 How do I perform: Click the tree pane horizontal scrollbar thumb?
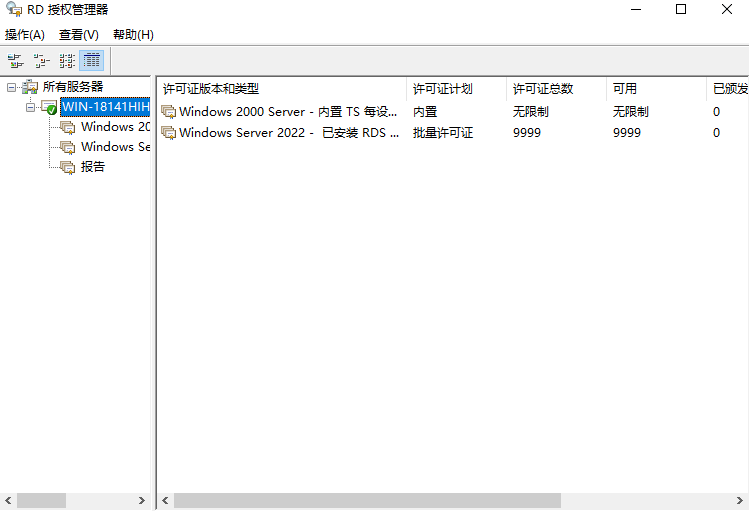click(x=42, y=500)
